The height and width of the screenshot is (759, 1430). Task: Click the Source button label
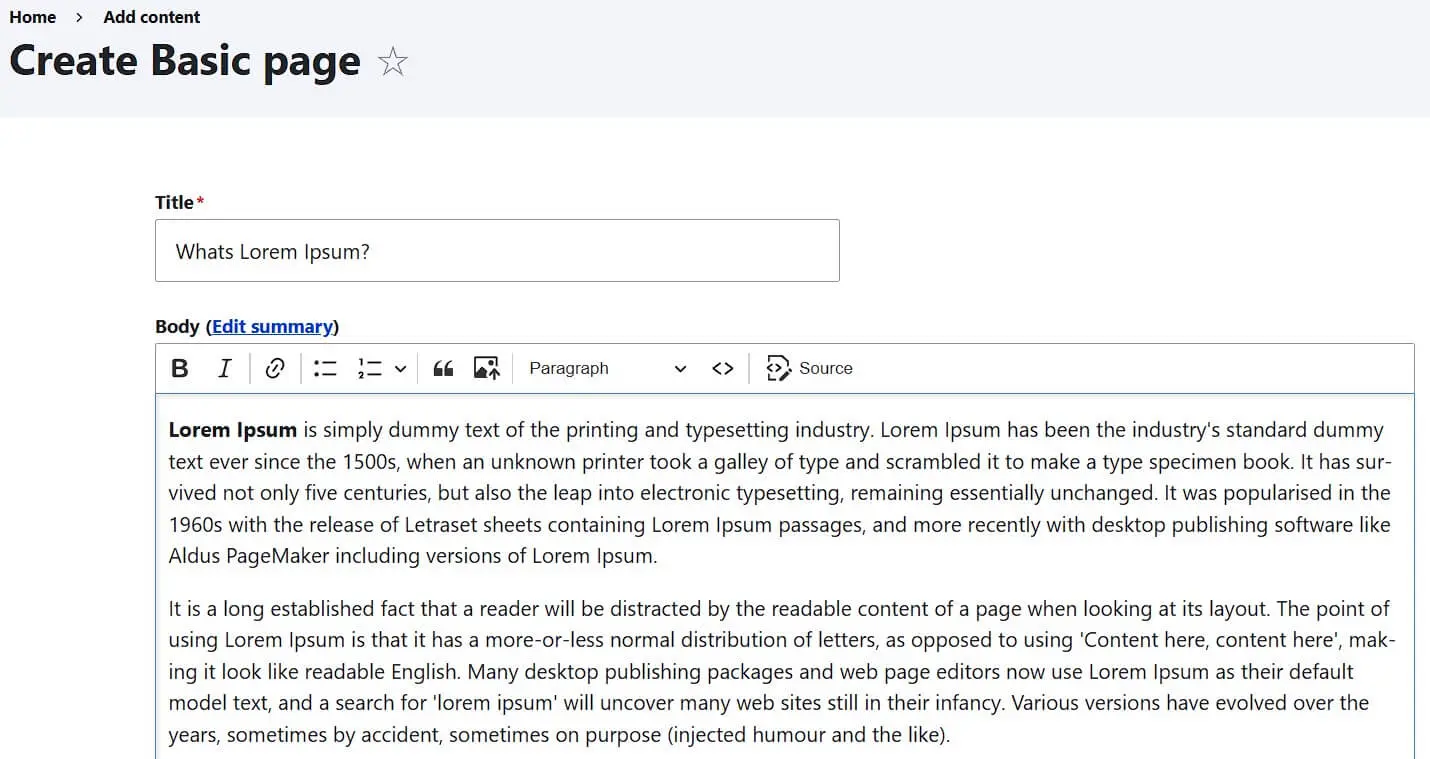pyautogui.click(x=827, y=368)
